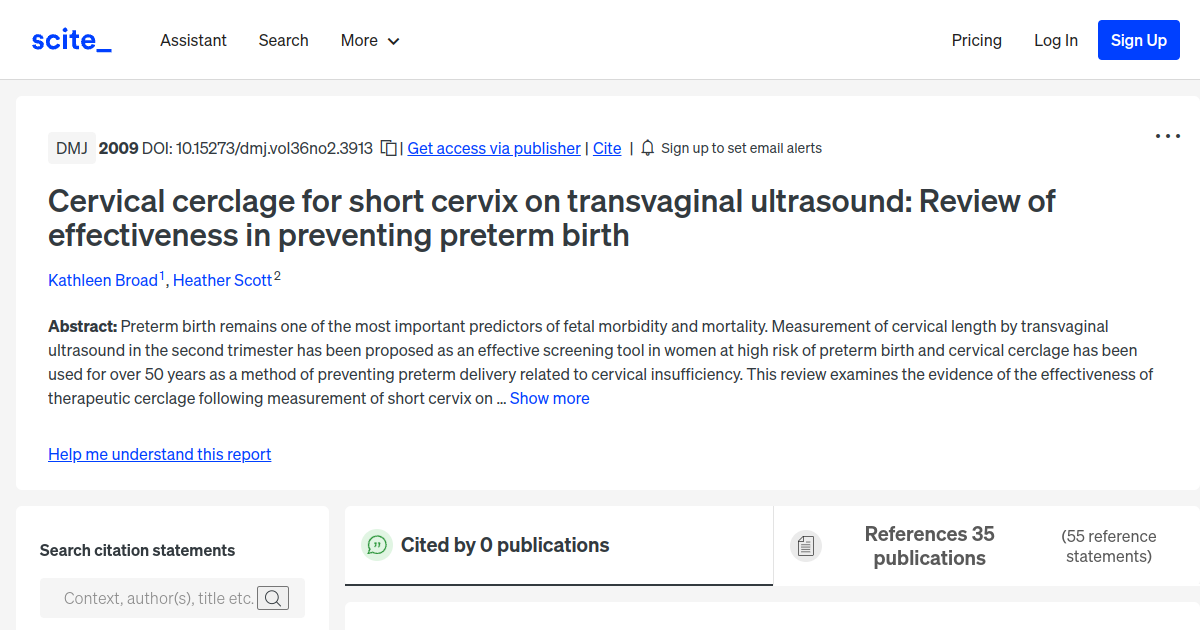Select Search in the navigation bar
The image size is (1200, 630).
pos(283,40)
